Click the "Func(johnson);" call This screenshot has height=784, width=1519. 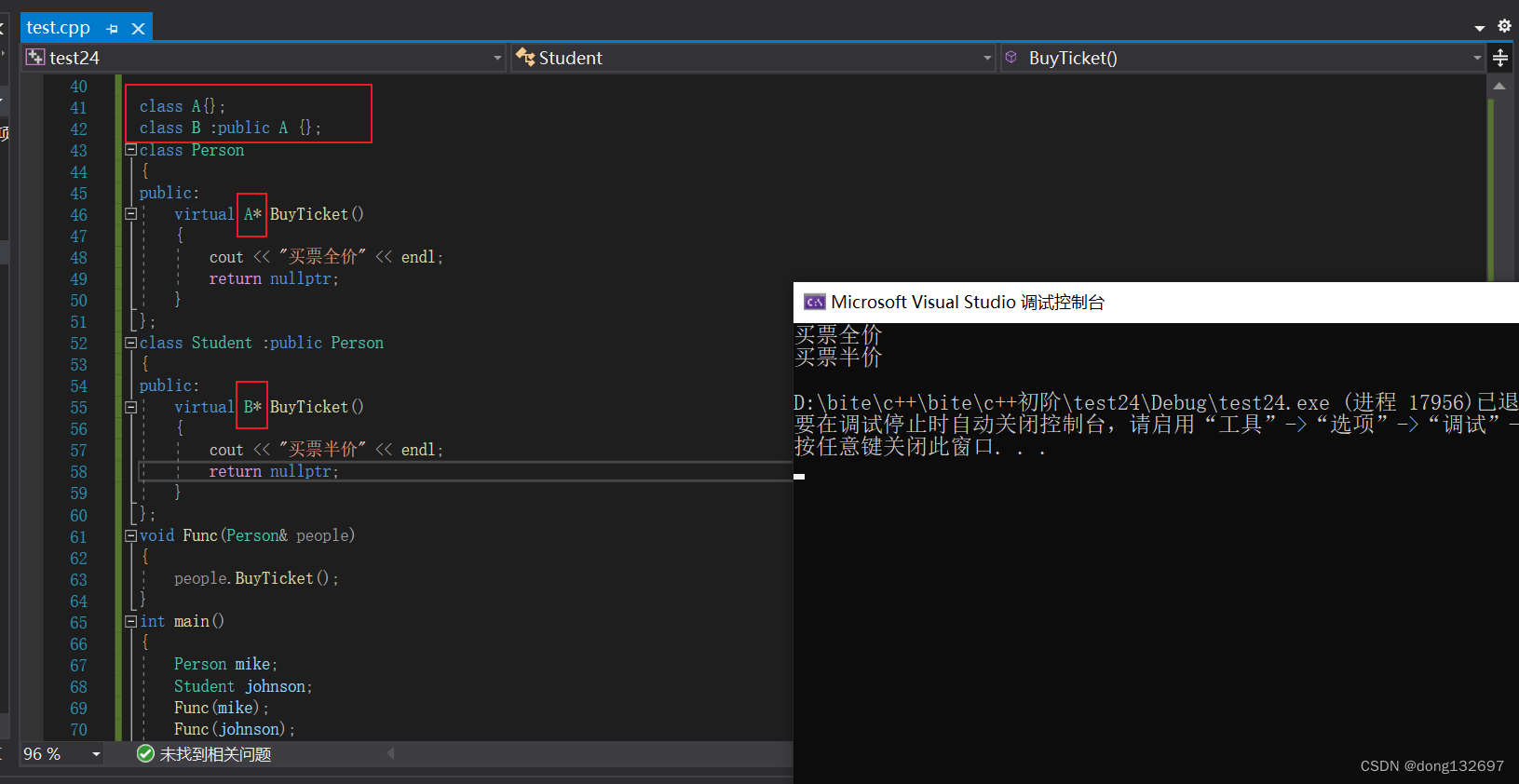click(235, 729)
